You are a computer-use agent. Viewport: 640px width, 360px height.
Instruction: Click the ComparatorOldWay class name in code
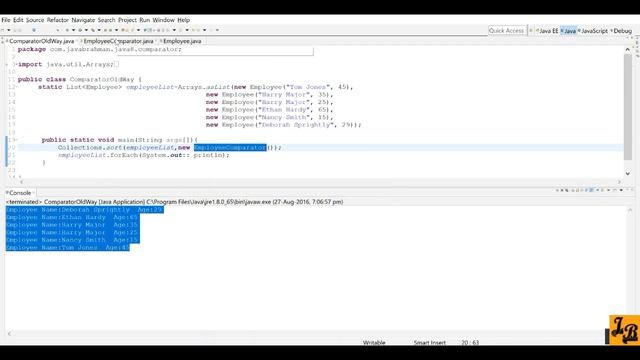(x=102, y=79)
